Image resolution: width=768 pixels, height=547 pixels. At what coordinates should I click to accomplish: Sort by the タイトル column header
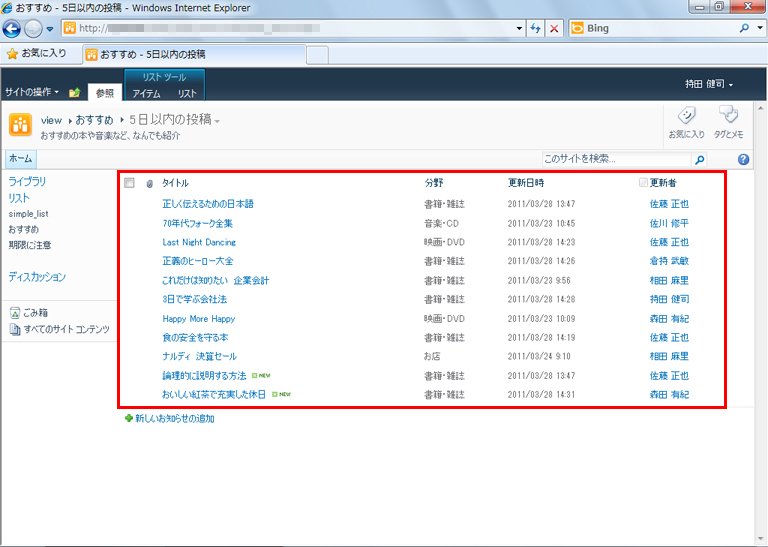pyautogui.click(x=175, y=183)
